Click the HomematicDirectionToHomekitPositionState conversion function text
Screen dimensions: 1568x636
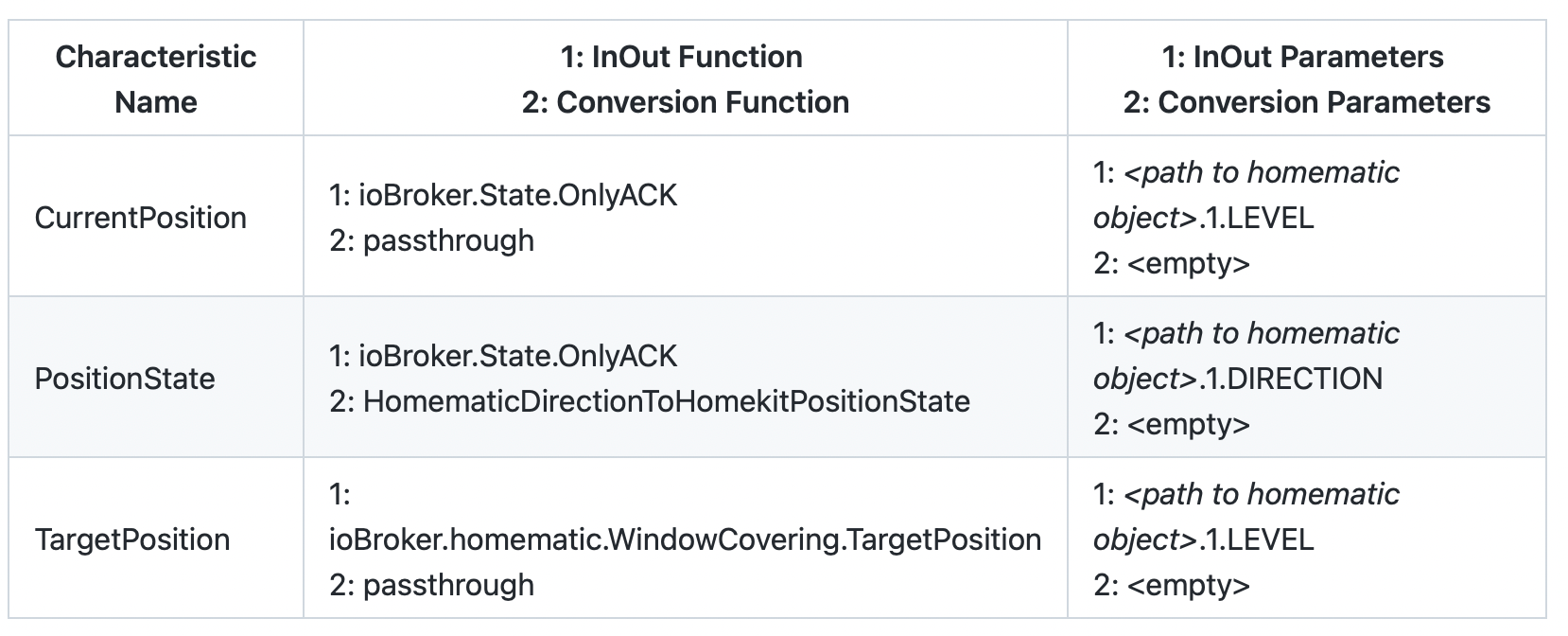click(x=666, y=401)
